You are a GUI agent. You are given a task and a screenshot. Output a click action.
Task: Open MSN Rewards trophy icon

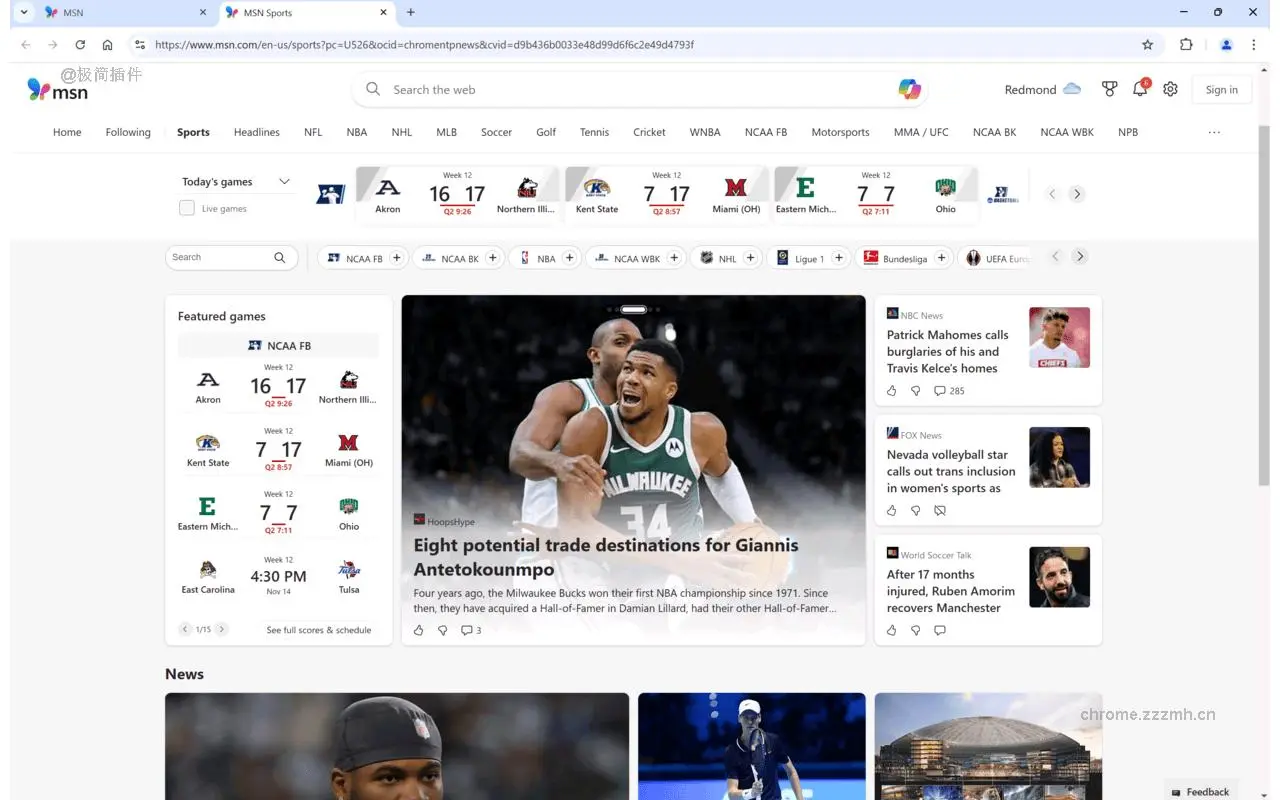(1109, 89)
